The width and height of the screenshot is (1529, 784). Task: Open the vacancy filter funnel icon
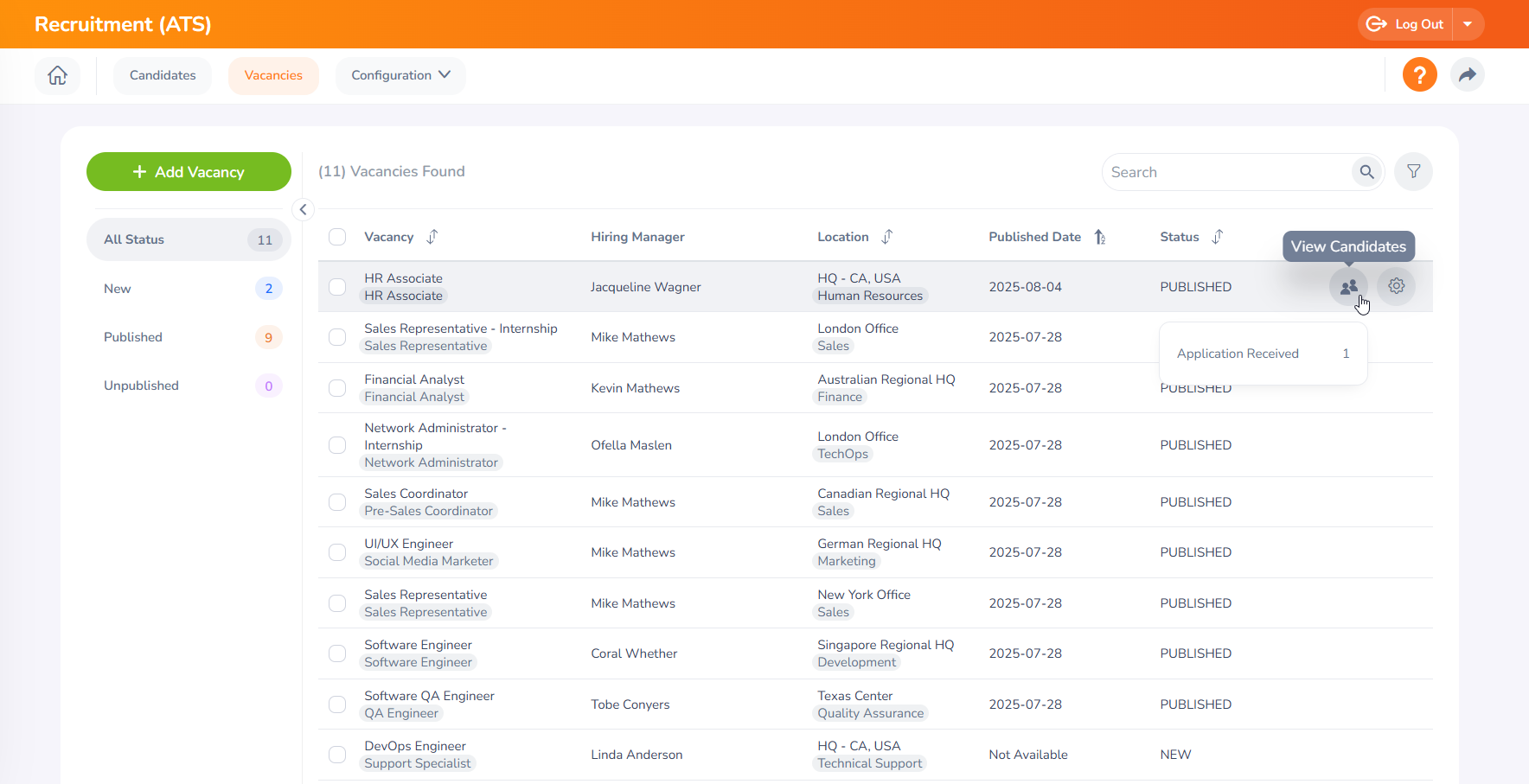click(1413, 172)
